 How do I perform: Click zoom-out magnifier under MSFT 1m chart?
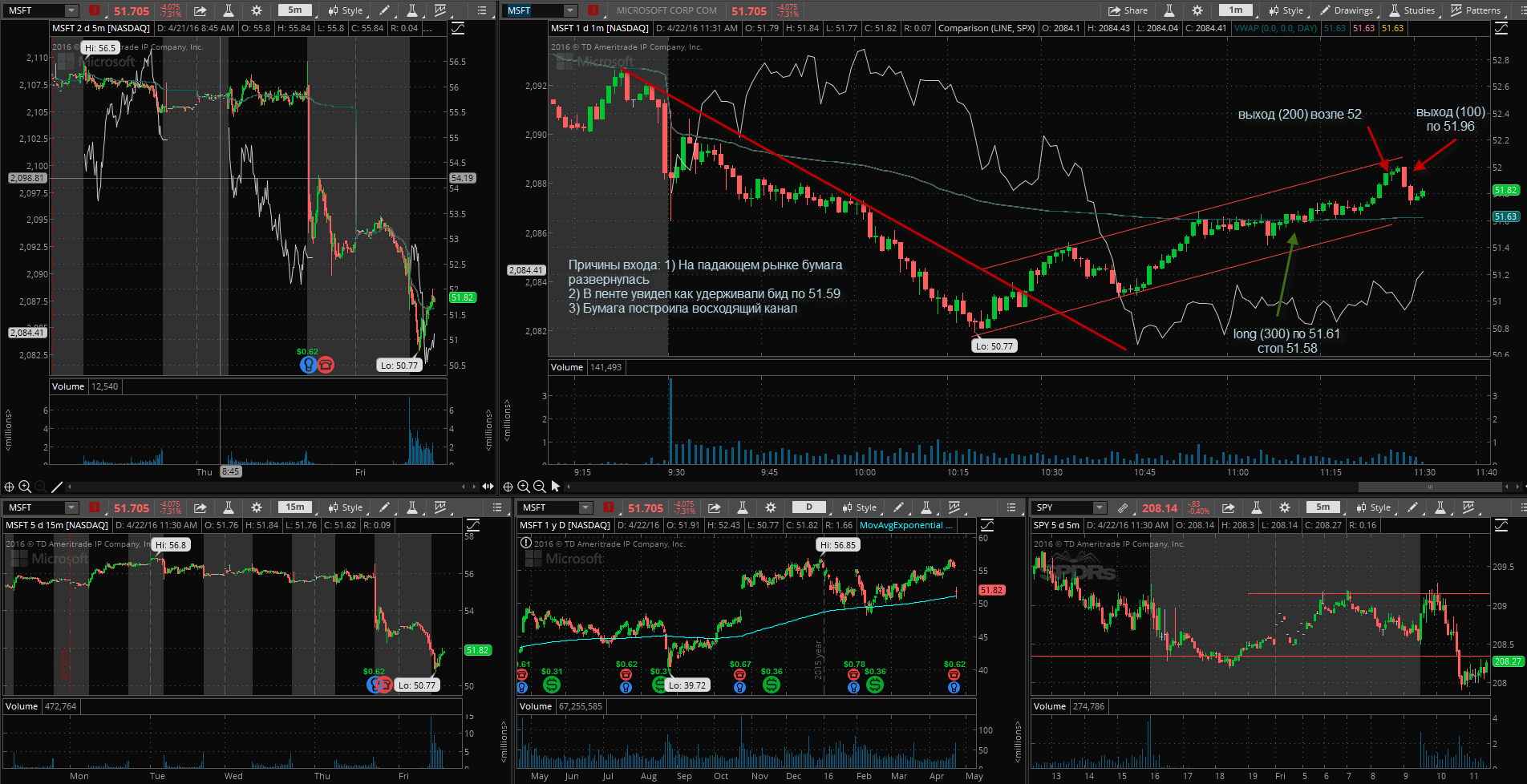pos(540,487)
